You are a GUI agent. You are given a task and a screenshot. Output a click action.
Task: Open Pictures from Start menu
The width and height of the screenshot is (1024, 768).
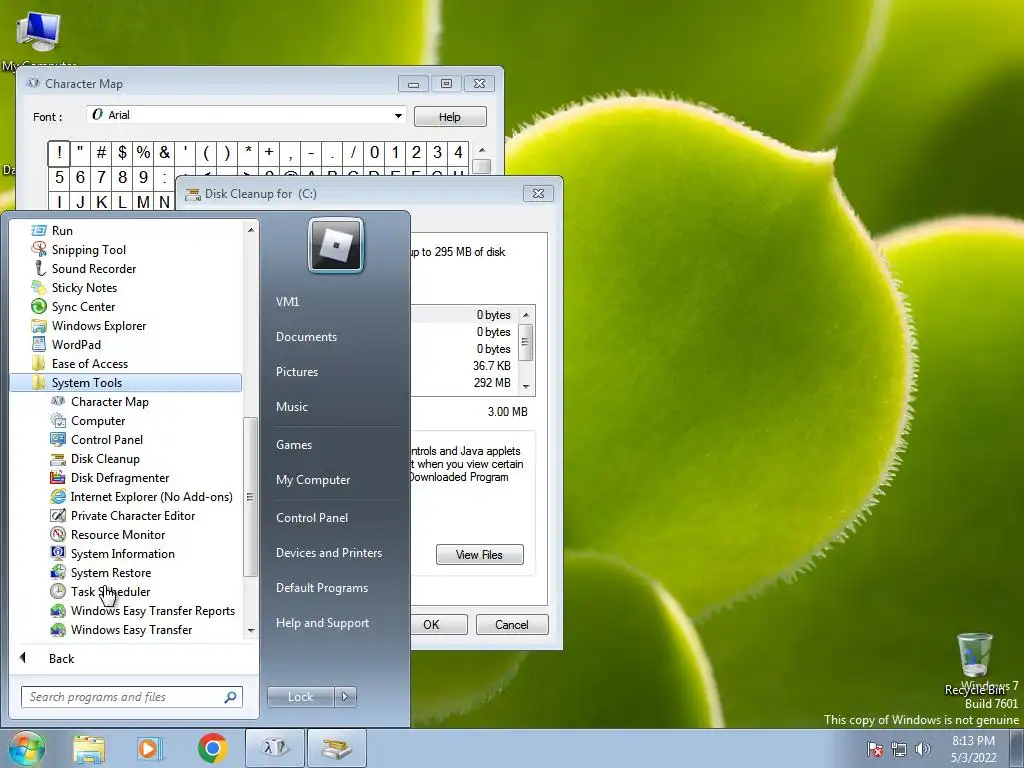pos(297,372)
